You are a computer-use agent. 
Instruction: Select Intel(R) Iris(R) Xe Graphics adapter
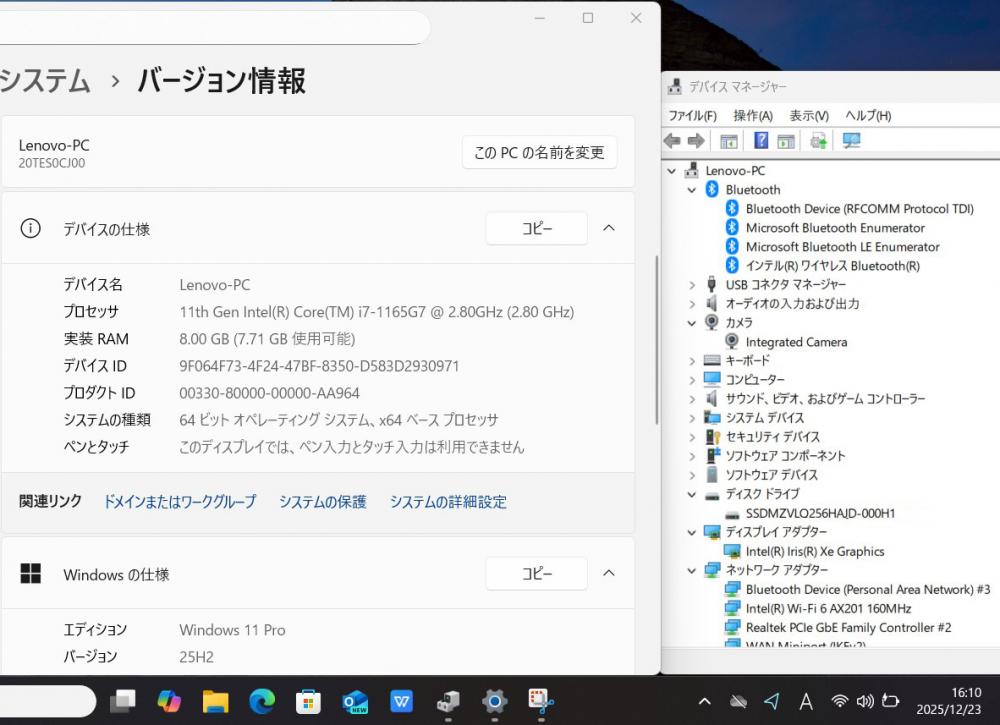click(814, 551)
